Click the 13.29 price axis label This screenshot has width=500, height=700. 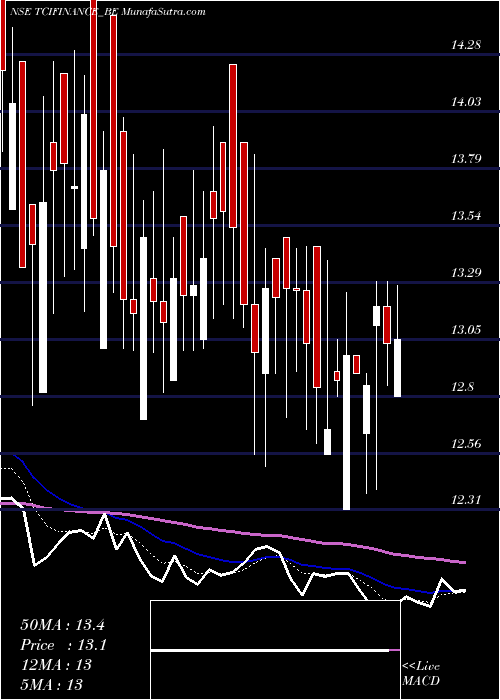[467, 273]
